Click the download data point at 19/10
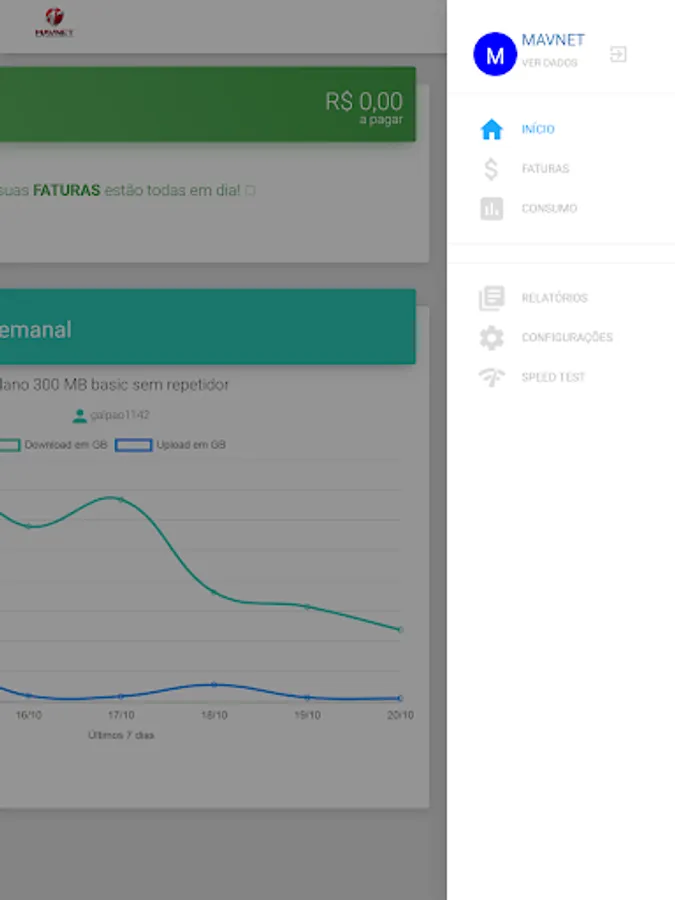 point(307,607)
